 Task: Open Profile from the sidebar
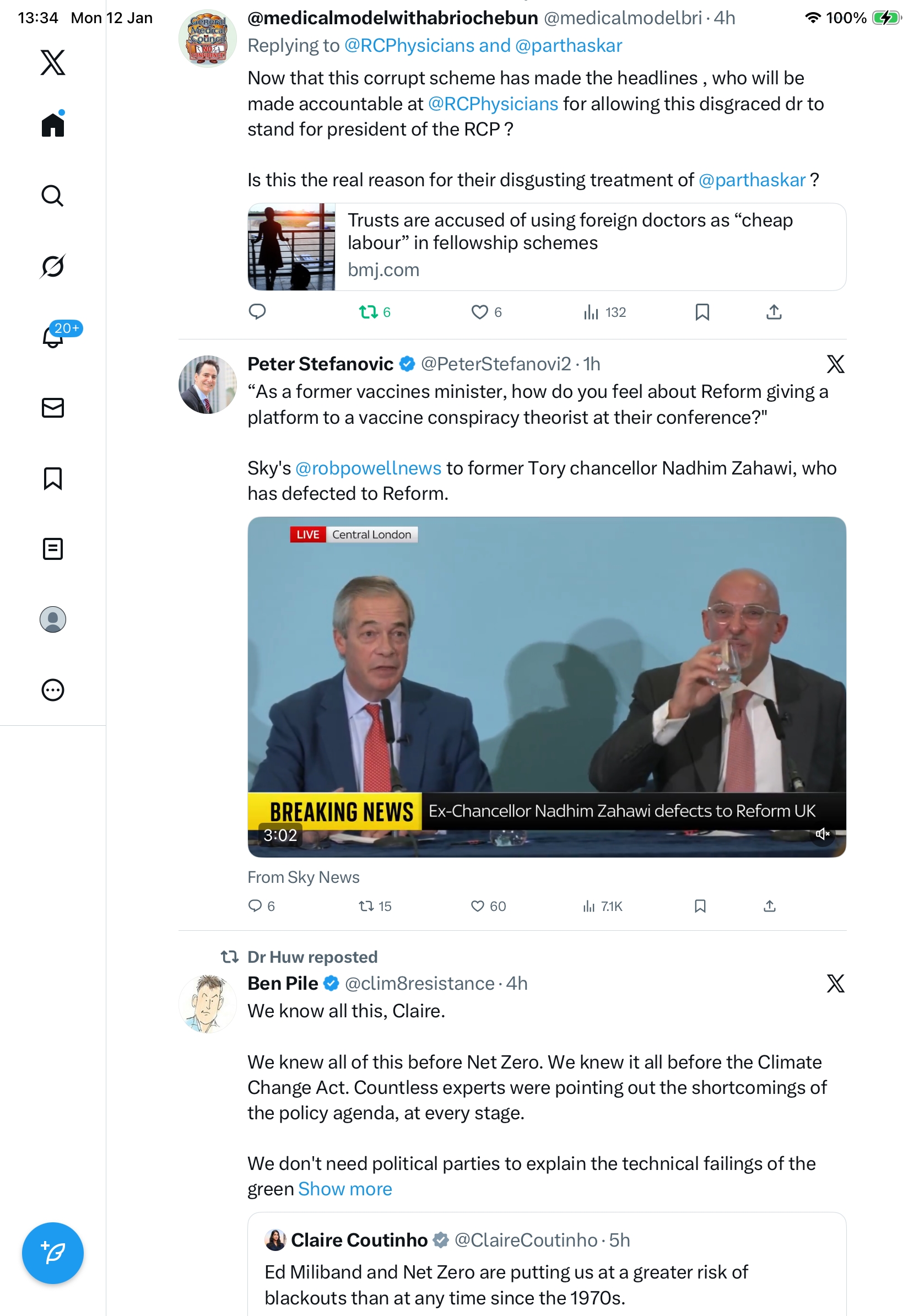point(53,619)
